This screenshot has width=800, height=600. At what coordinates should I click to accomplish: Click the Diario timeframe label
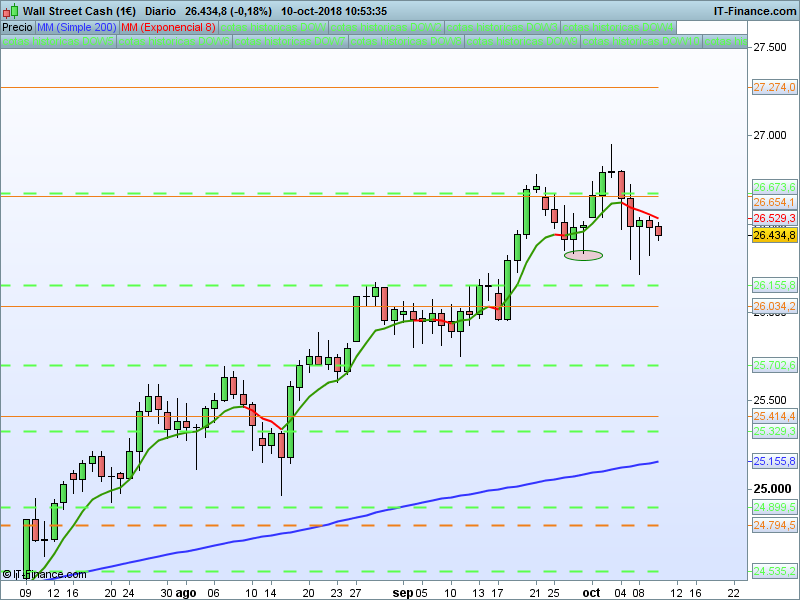[160, 11]
